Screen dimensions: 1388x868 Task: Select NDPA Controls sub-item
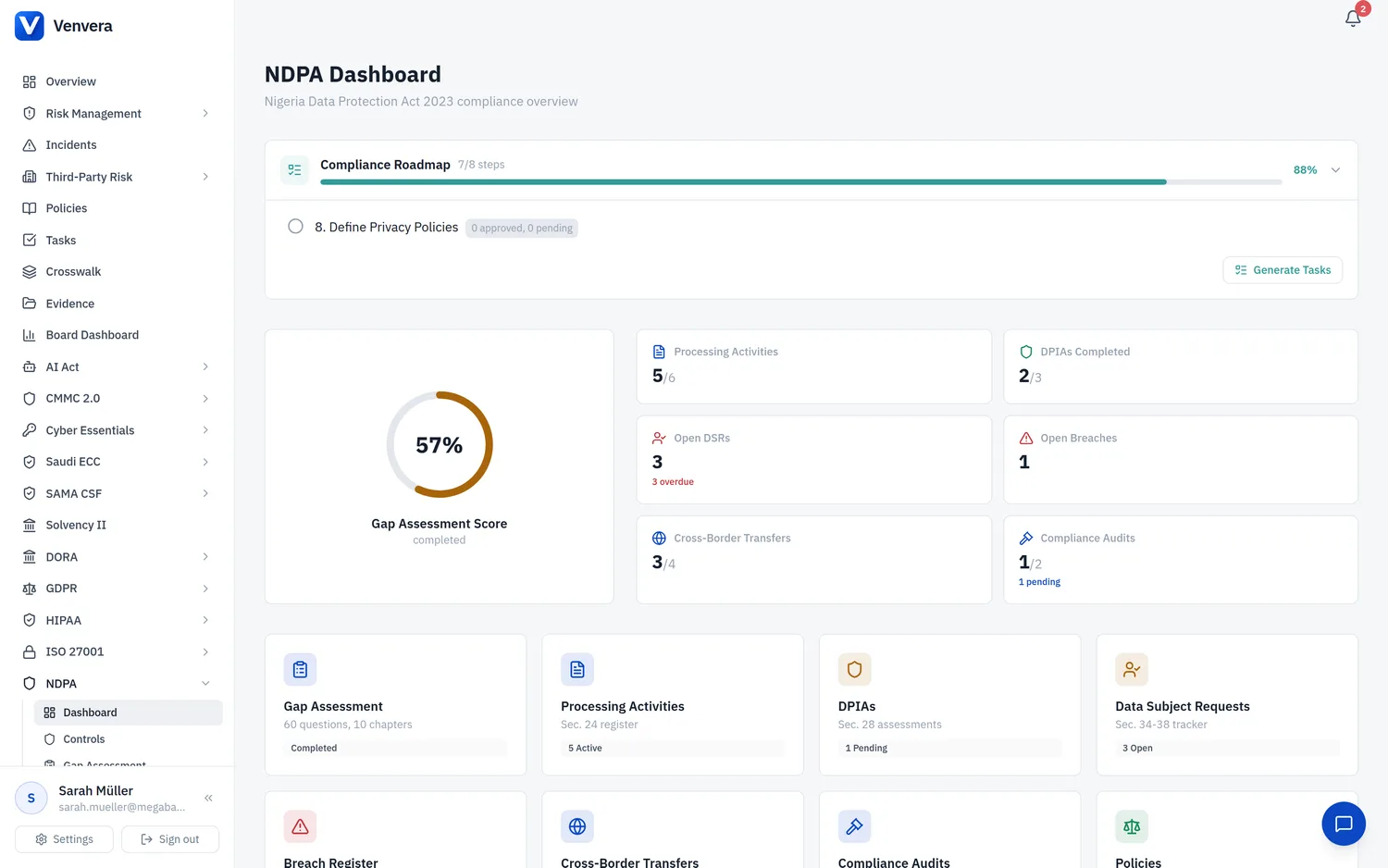point(129,739)
